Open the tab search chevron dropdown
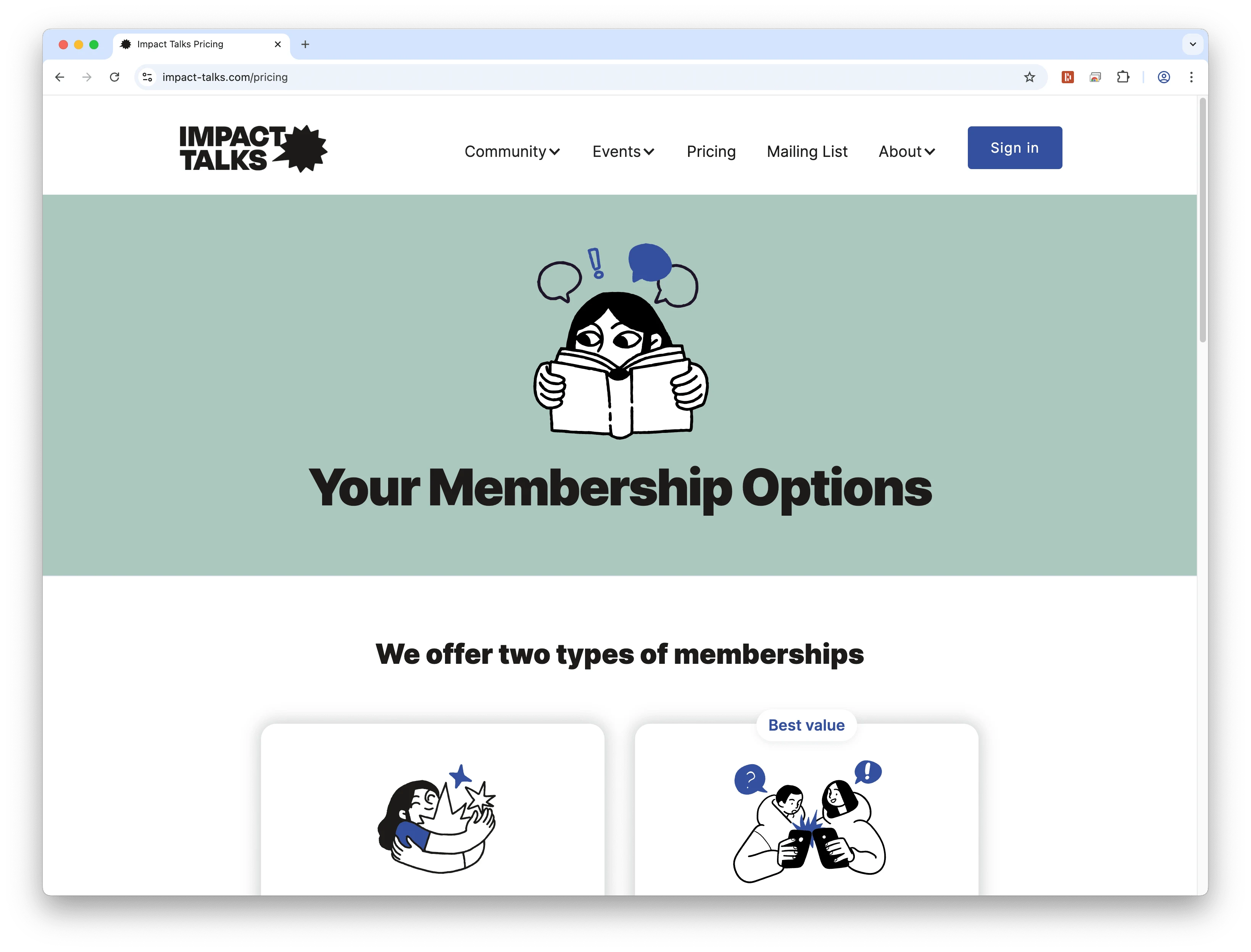This screenshot has width=1251, height=952. coord(1192,44)
